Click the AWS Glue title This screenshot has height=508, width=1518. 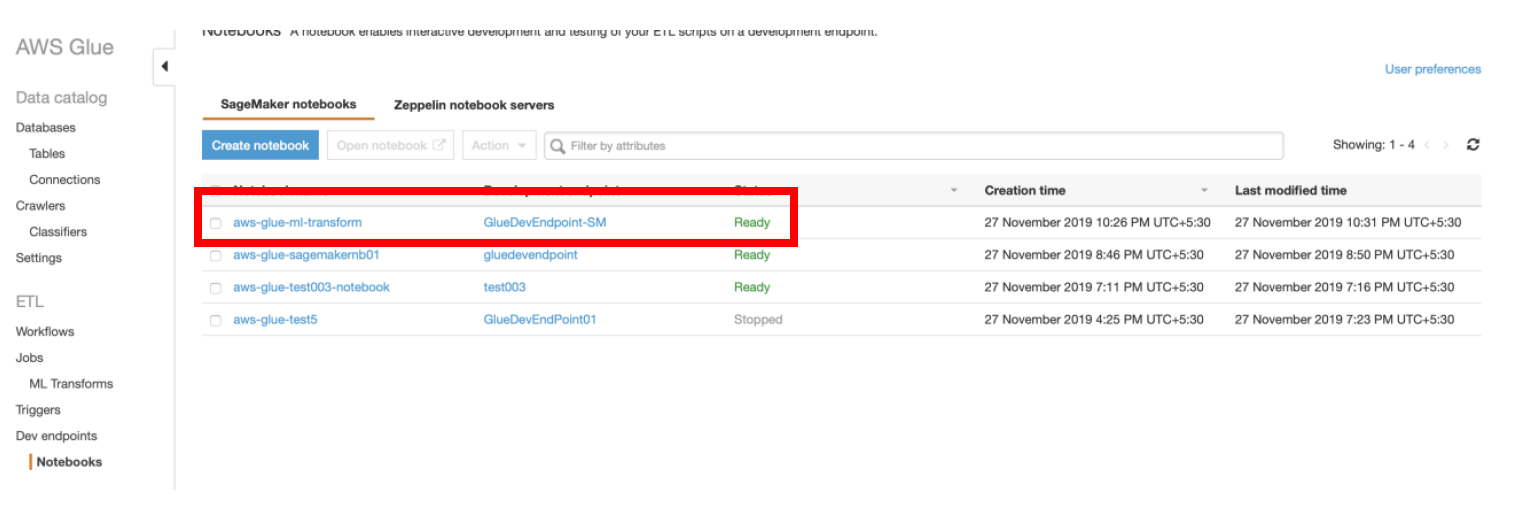coord(64,47)
